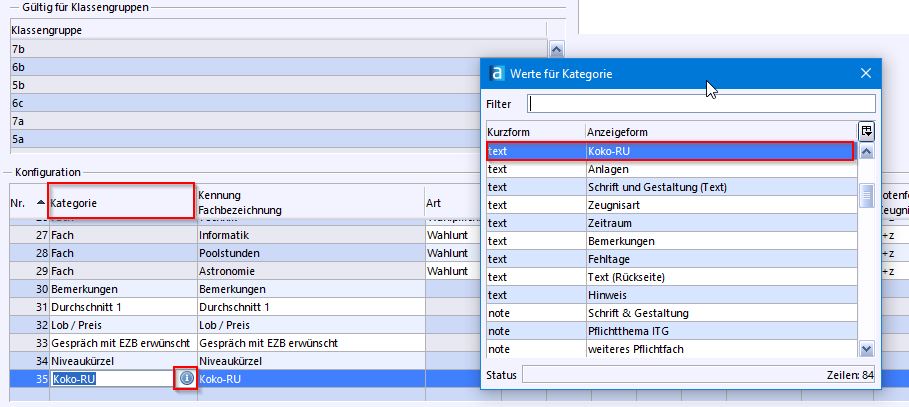The image size is (909, 407).
Task: Click into the Filter text field
Action: pyautogui.click(x=701, y=104)
